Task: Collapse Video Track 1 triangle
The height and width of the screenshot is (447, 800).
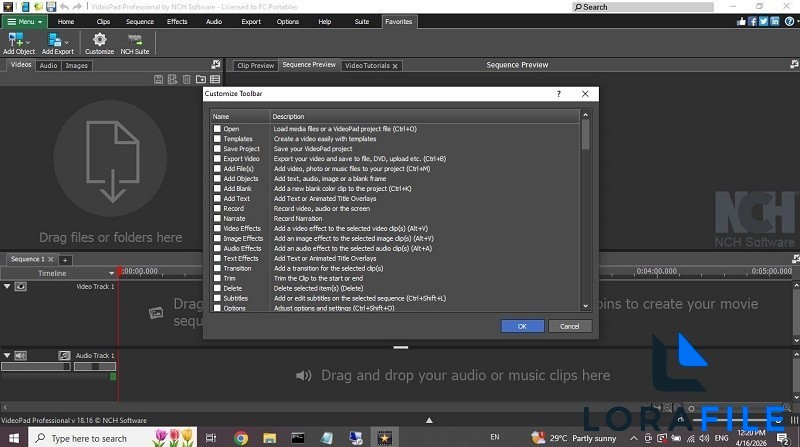Action: pyautogui.click(x=7, y=287)
